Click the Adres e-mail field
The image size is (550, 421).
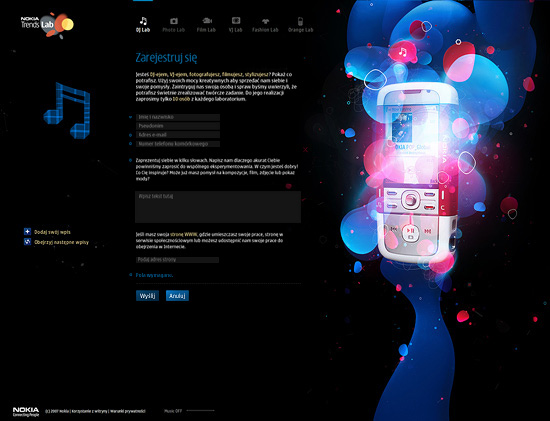tap(178, 135)
